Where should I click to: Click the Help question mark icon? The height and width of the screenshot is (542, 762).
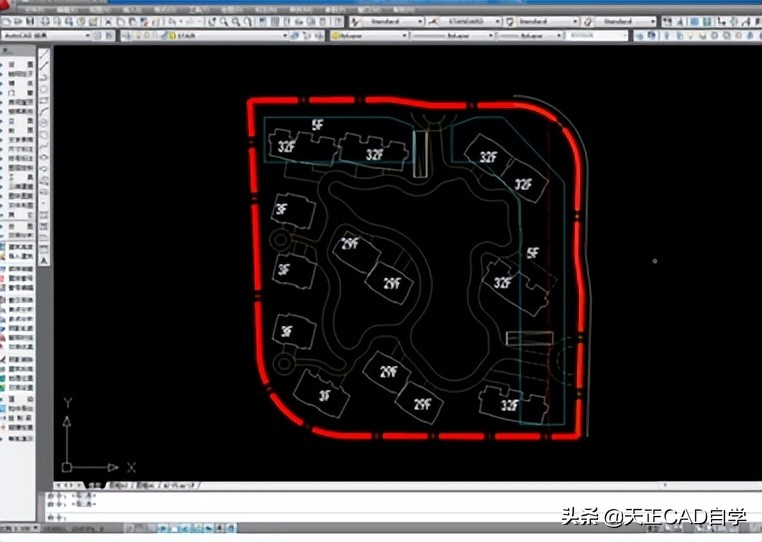click(338, 21)
